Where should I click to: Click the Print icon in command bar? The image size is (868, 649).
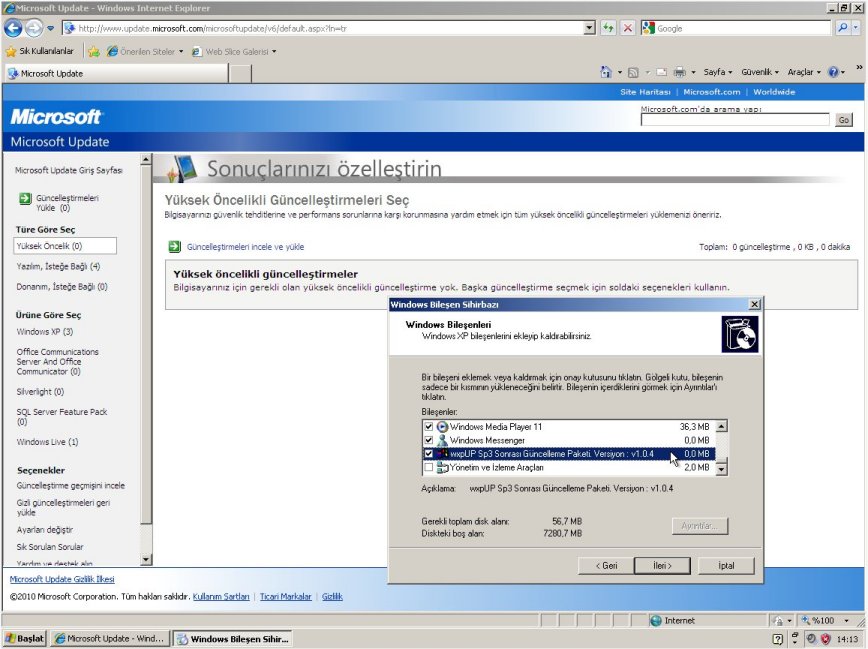tap(679, 73)
